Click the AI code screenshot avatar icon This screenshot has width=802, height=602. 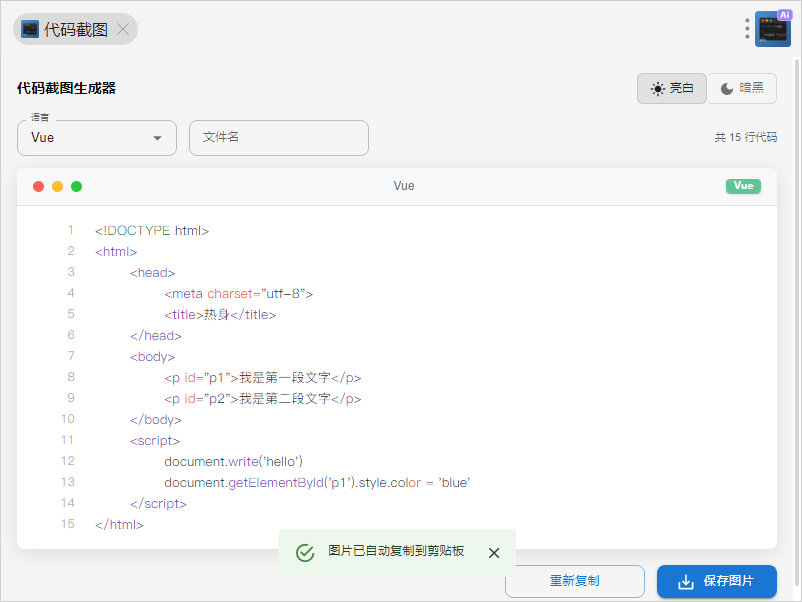click(x=773, y=29)
